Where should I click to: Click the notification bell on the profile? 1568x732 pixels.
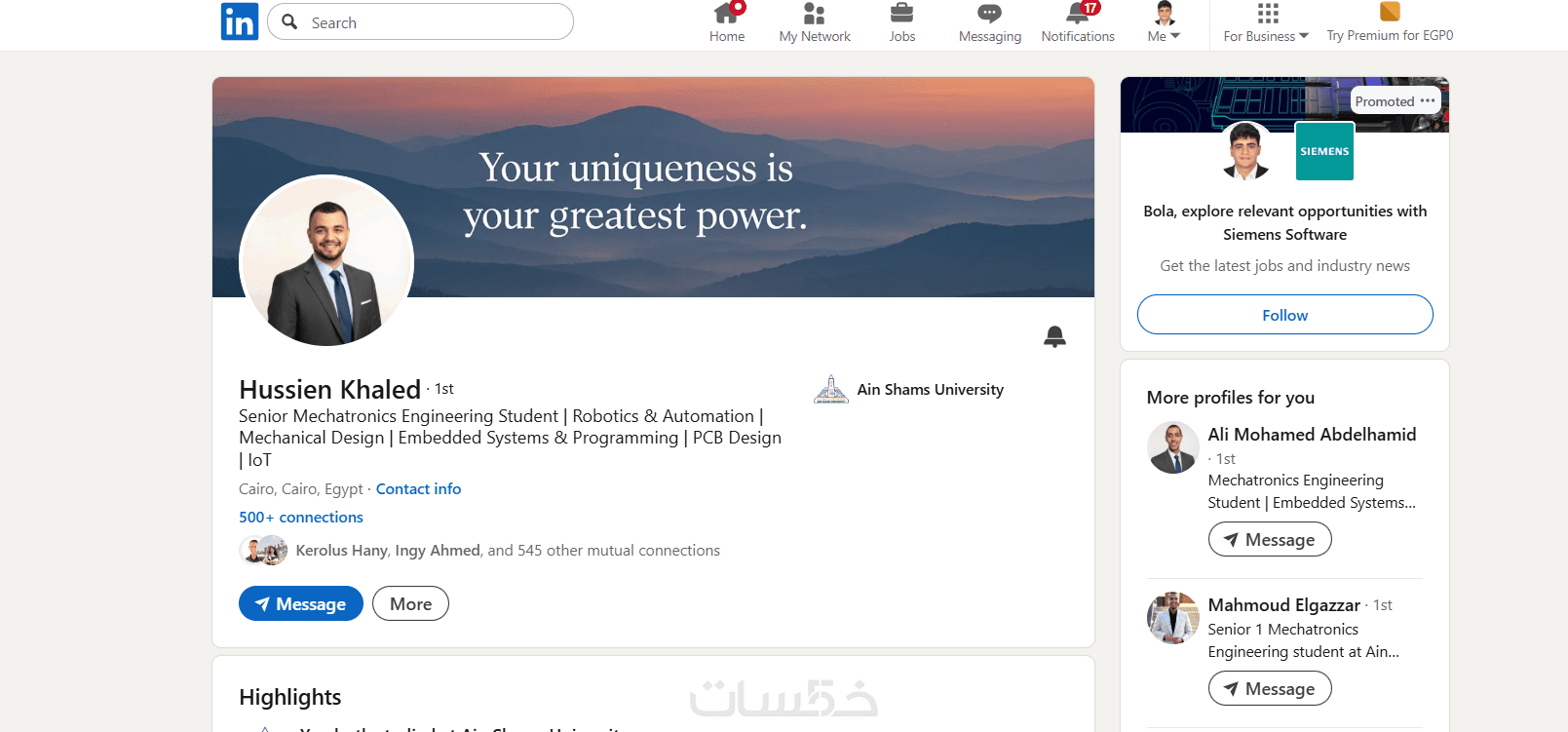tap(1054, 336)
